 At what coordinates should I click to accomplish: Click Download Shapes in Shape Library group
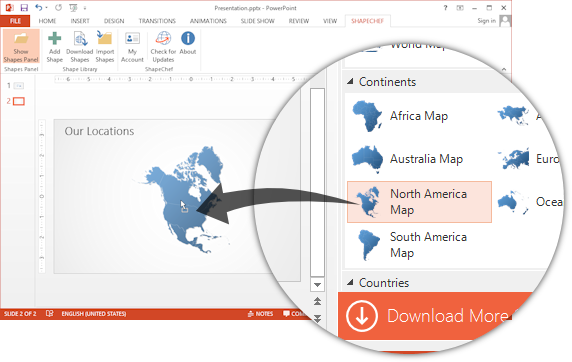80,47
